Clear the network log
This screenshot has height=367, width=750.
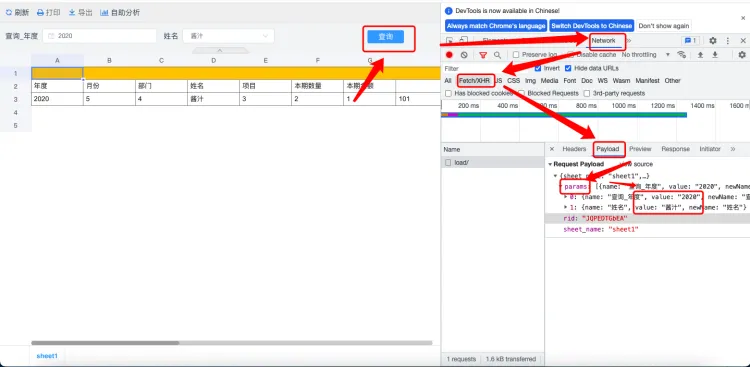pyautogui.click(x=463, y=55)
